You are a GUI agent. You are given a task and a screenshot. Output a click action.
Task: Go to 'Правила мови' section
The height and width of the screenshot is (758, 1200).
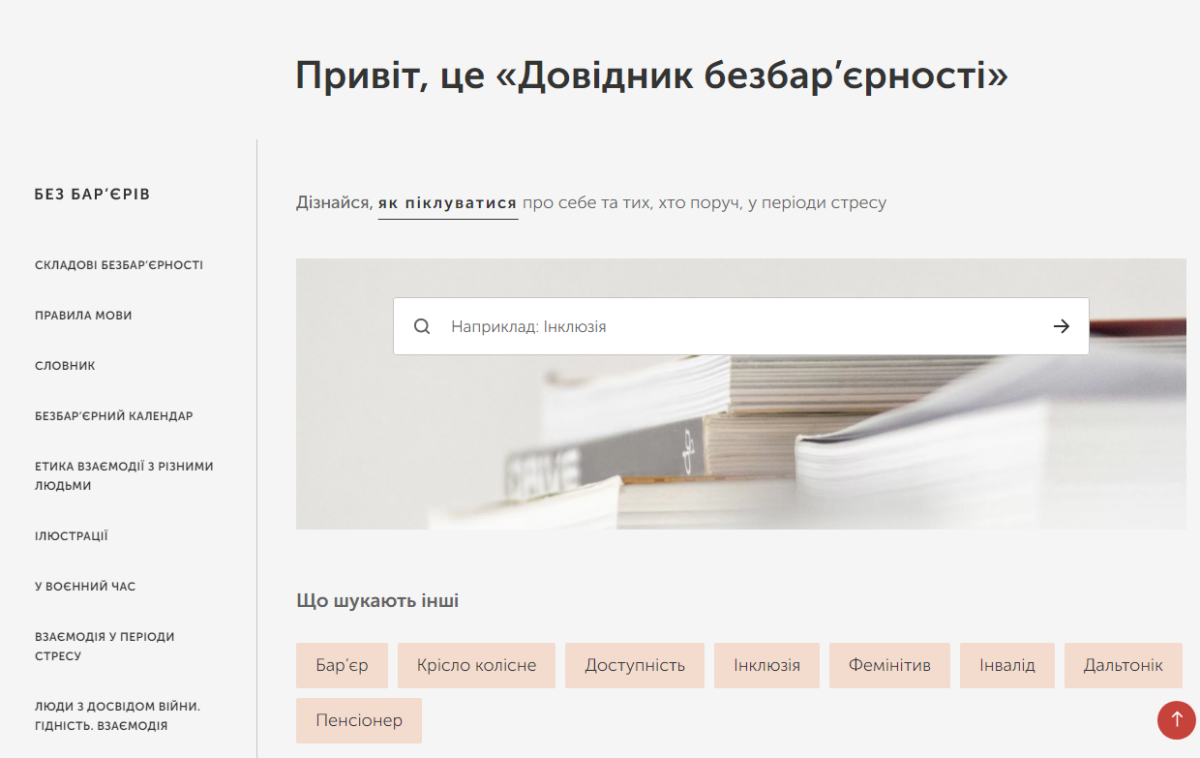(83, 315)
